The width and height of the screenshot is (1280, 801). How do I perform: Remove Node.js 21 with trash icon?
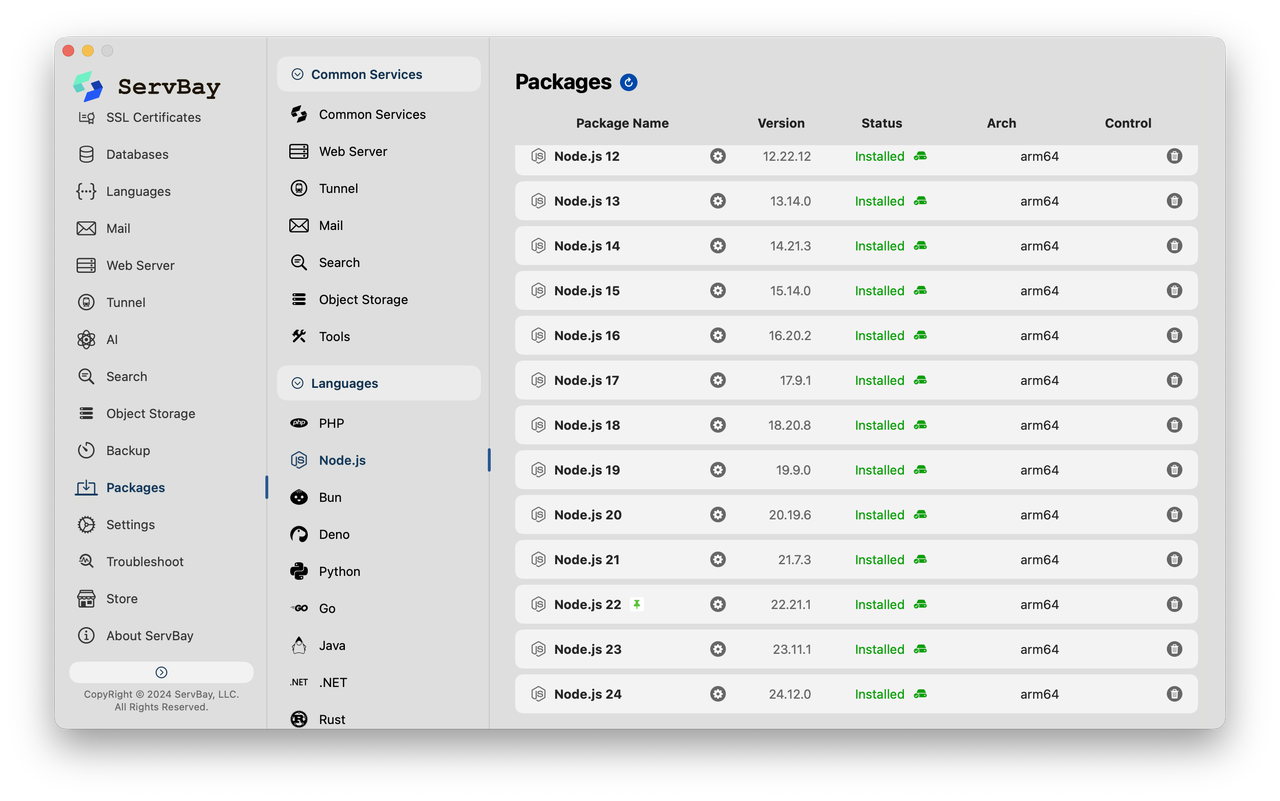[1174, 560]
